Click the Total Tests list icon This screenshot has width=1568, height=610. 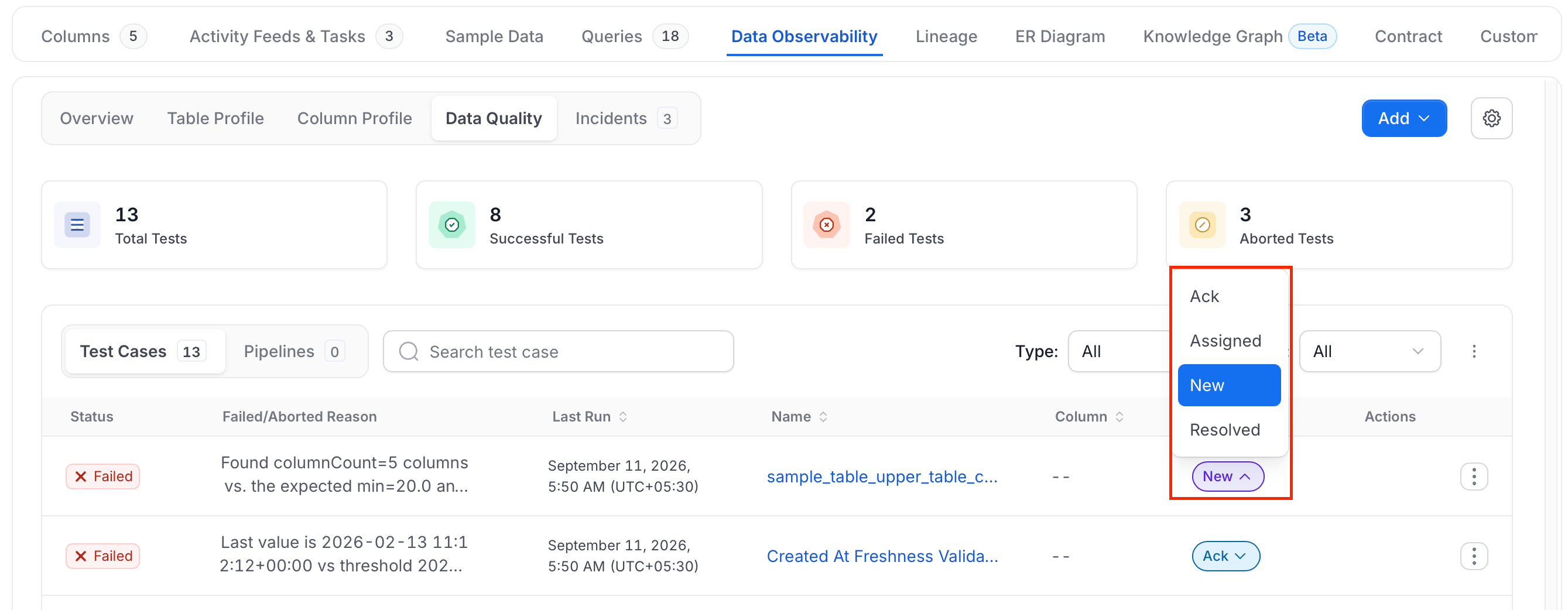pyautogui.click(x=77, y=225)
